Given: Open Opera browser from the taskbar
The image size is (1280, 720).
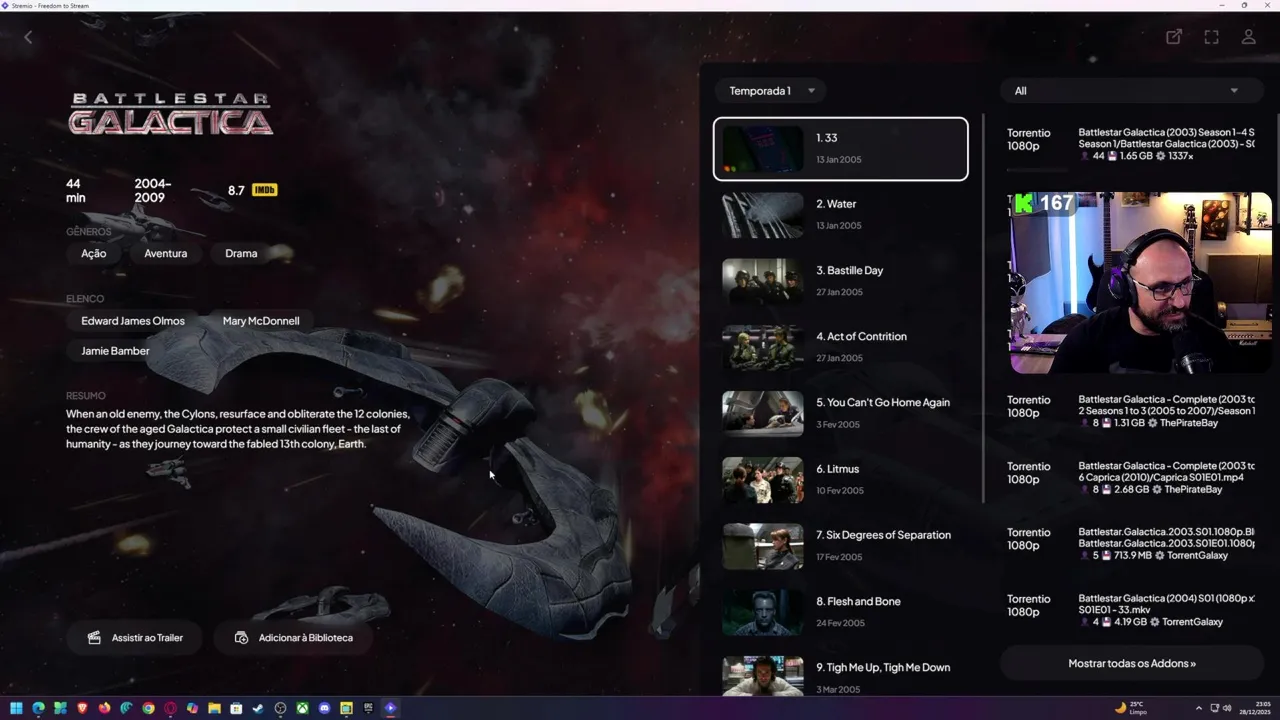Looking at the screenshot, I should (170, 708).
